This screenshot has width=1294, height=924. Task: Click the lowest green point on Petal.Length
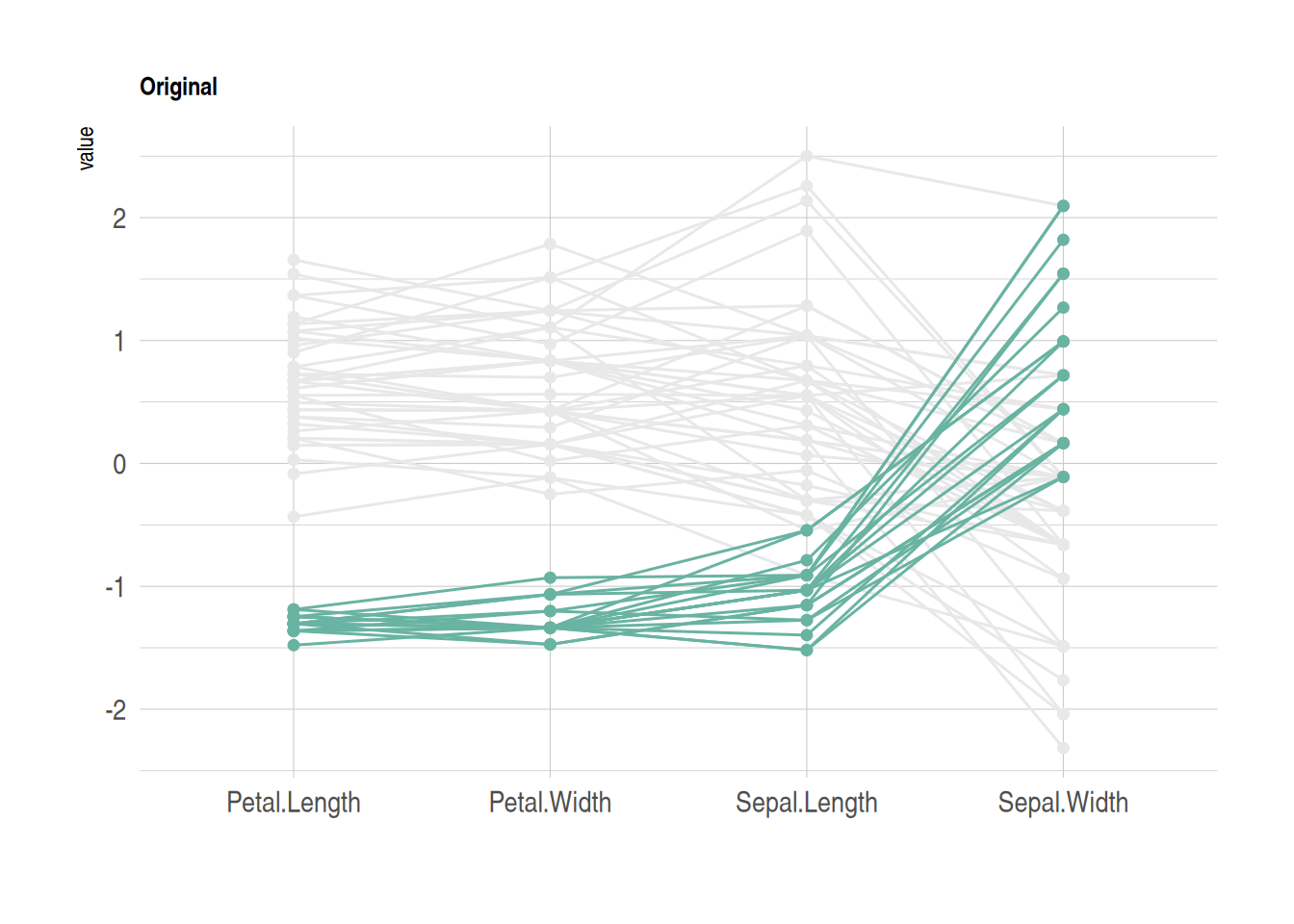[294, 645]
